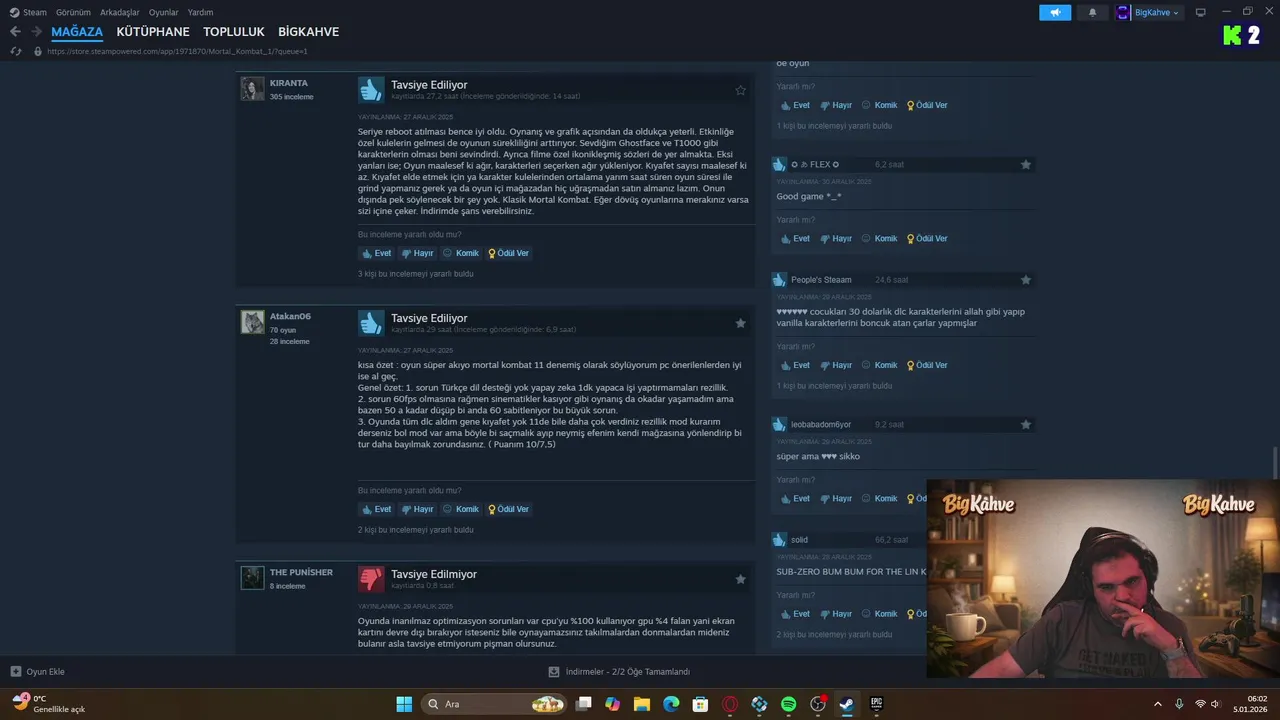This screenshot has height=720, width=1280.
Task: Open Task View in the taskbar
Action: [x=584, y=704]
